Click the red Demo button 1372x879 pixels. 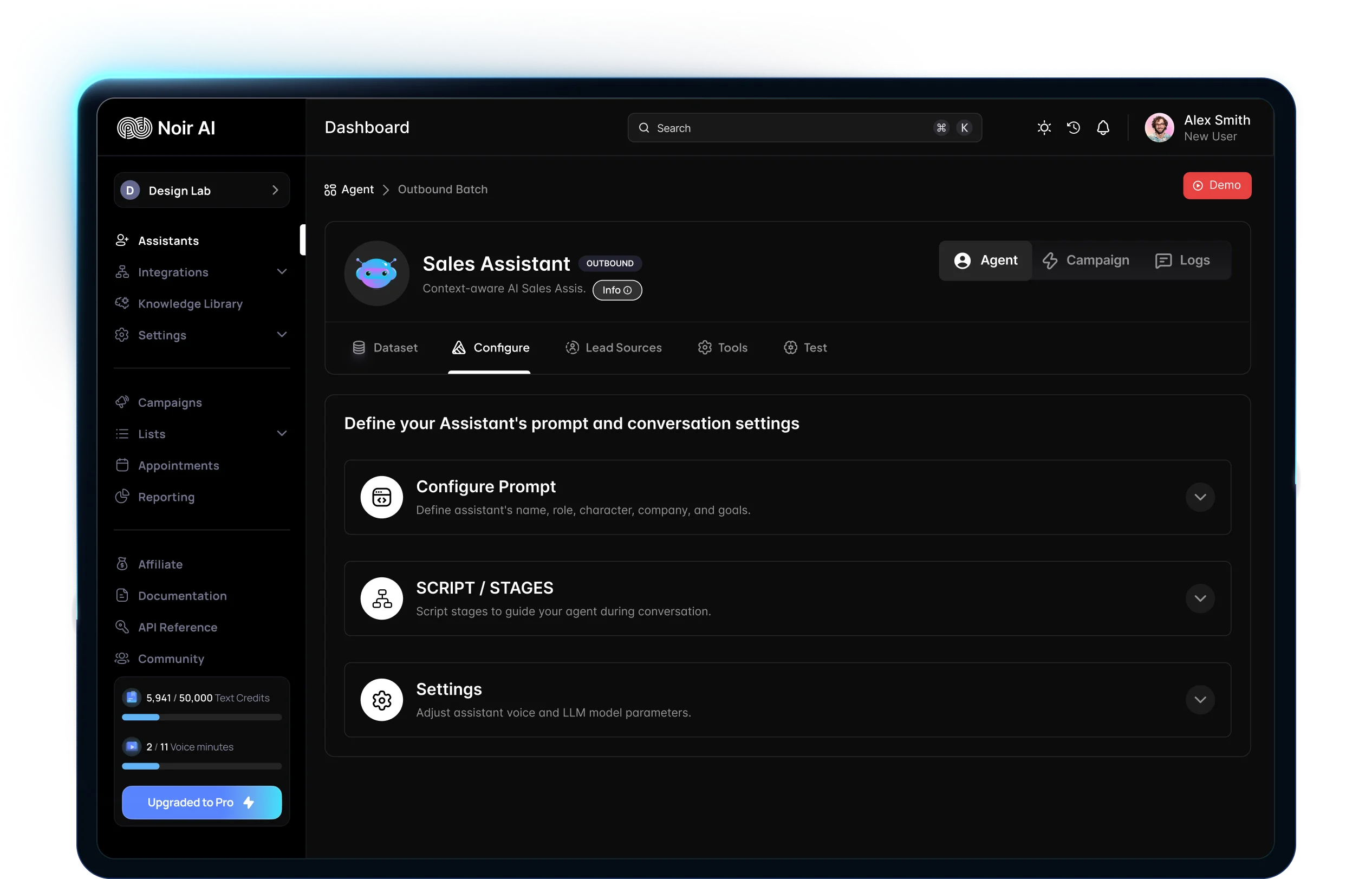tap(1216, 185)
